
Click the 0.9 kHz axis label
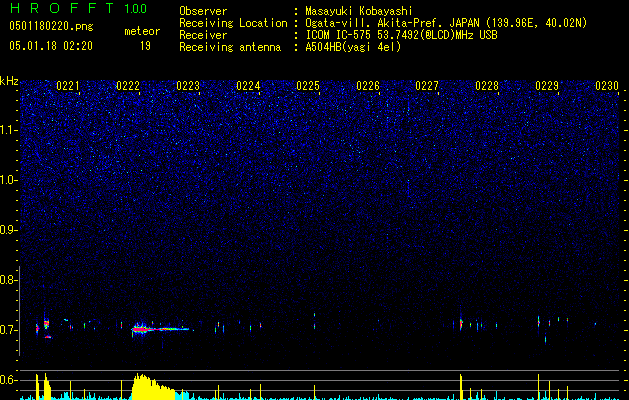[x=8, y=230]
